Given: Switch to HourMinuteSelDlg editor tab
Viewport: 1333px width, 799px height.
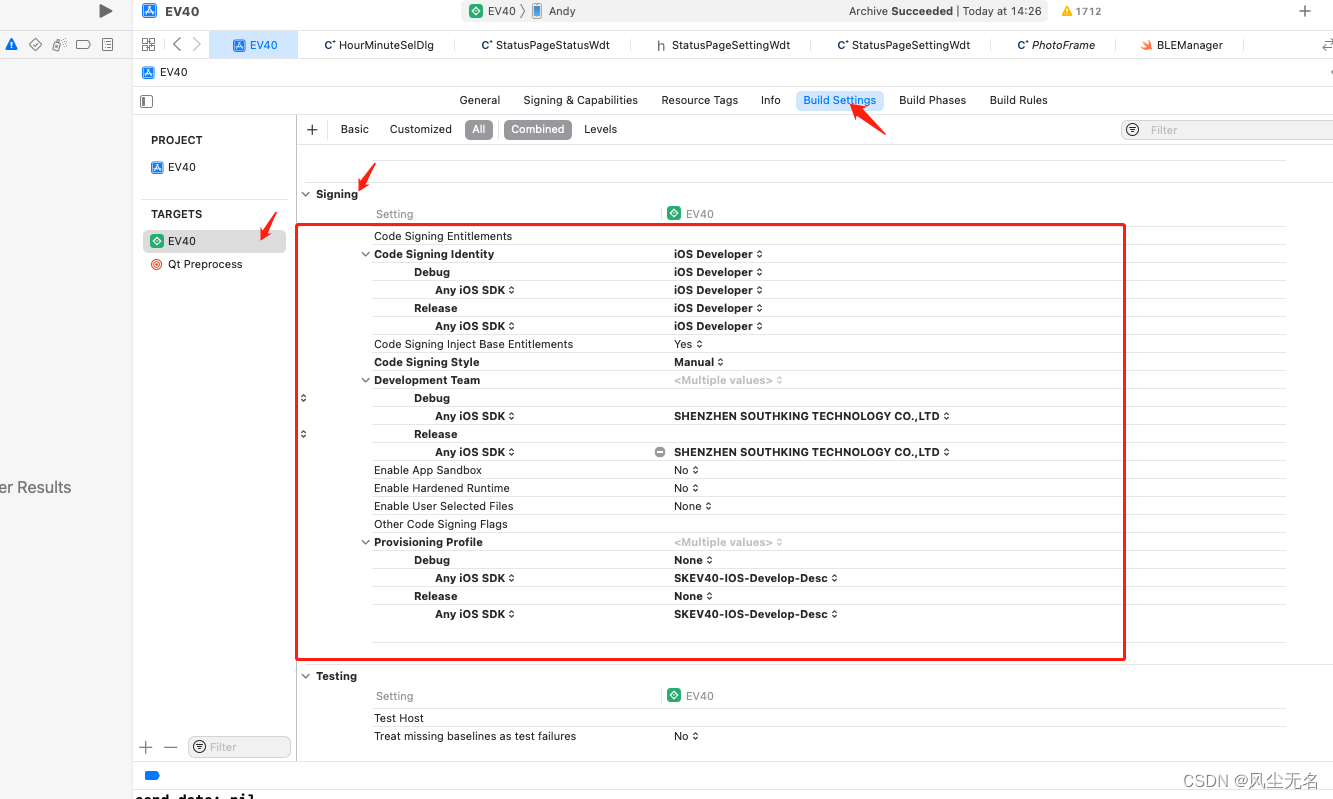Looking at the screenshot, I should (379, 45).
